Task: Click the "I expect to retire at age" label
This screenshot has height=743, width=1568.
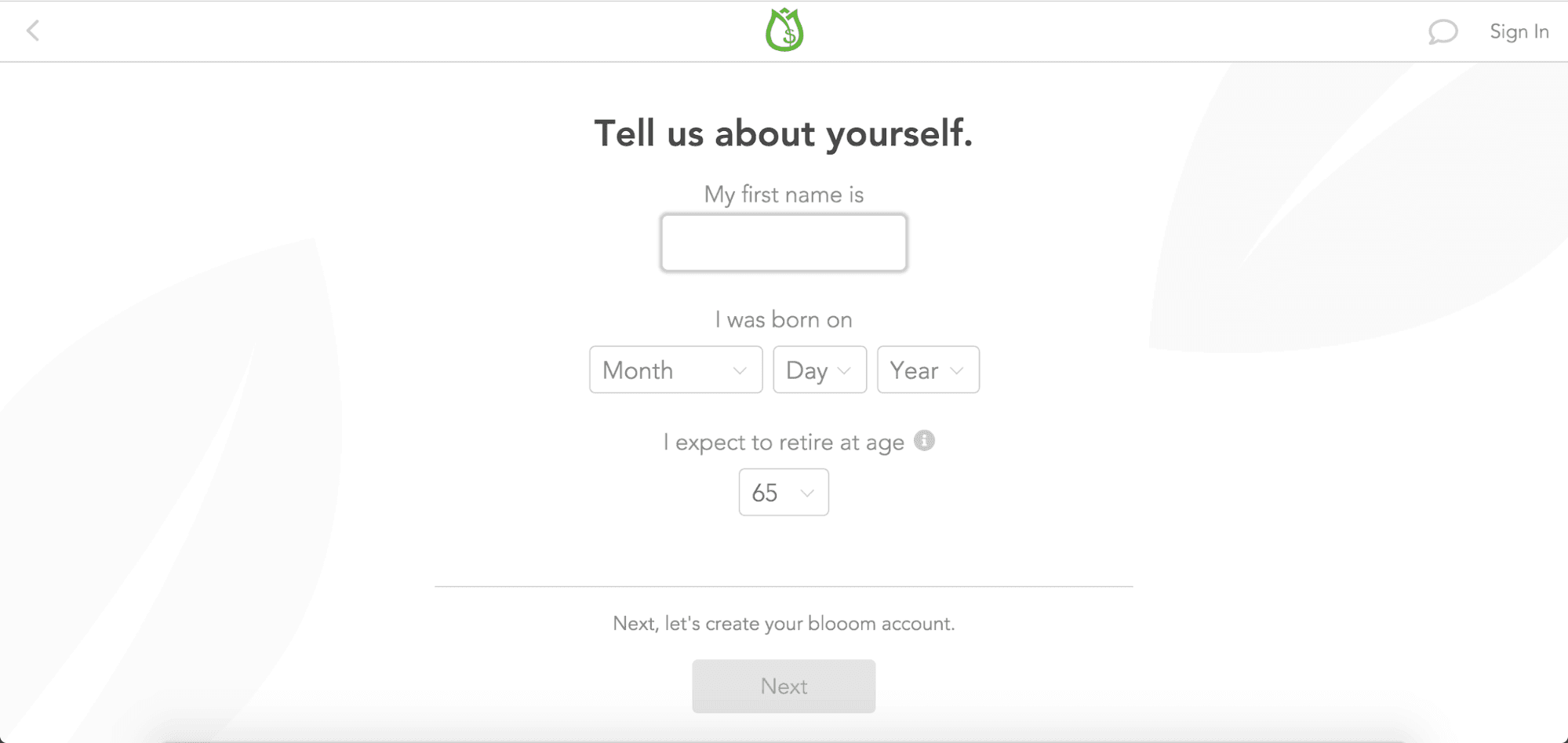Action: 783,443
